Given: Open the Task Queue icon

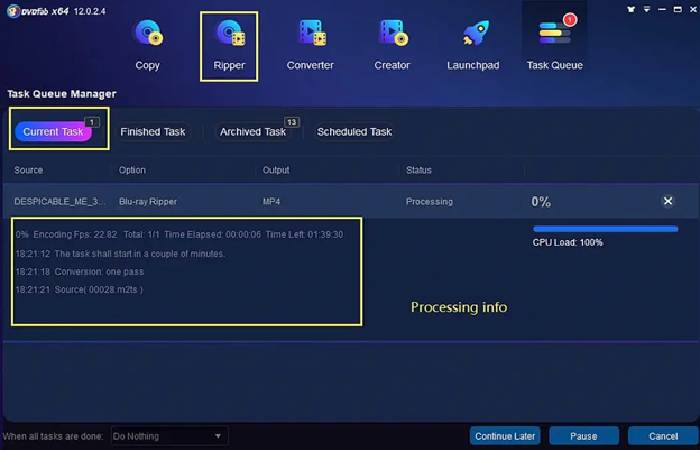Looking at the screenshot, I should pos(555,32).
